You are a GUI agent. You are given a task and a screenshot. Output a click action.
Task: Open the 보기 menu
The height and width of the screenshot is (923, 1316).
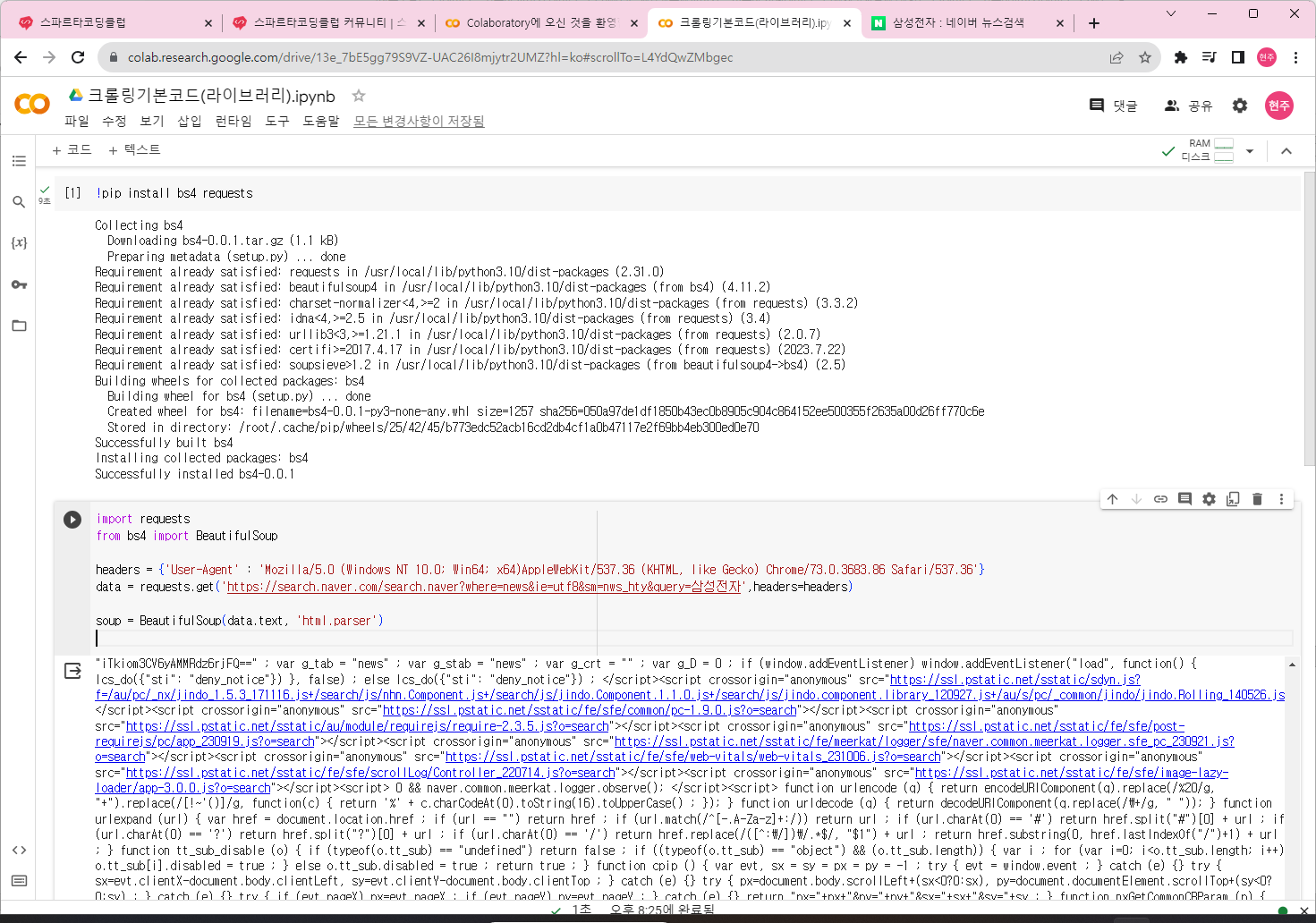(152, 121)
